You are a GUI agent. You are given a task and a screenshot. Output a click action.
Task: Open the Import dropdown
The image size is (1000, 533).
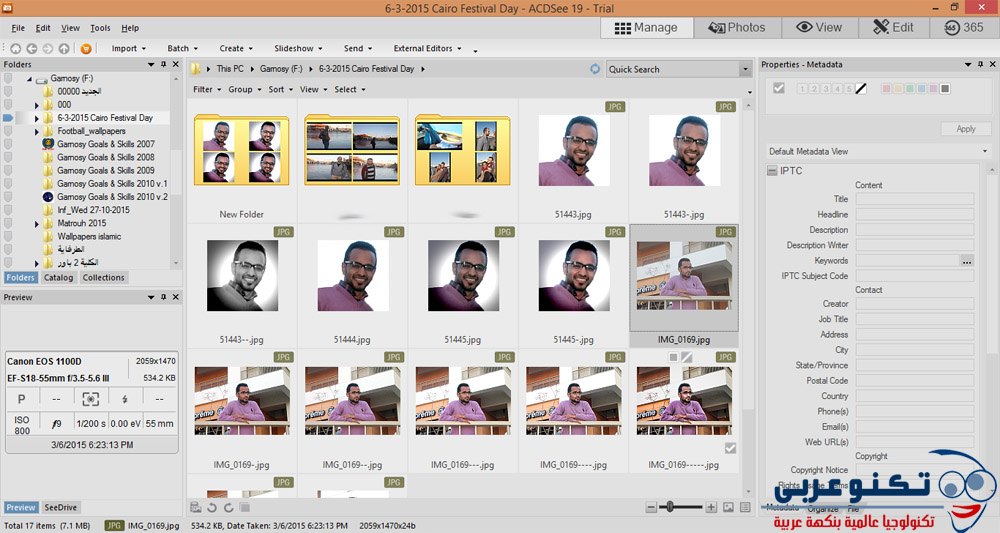click(128, 48)
